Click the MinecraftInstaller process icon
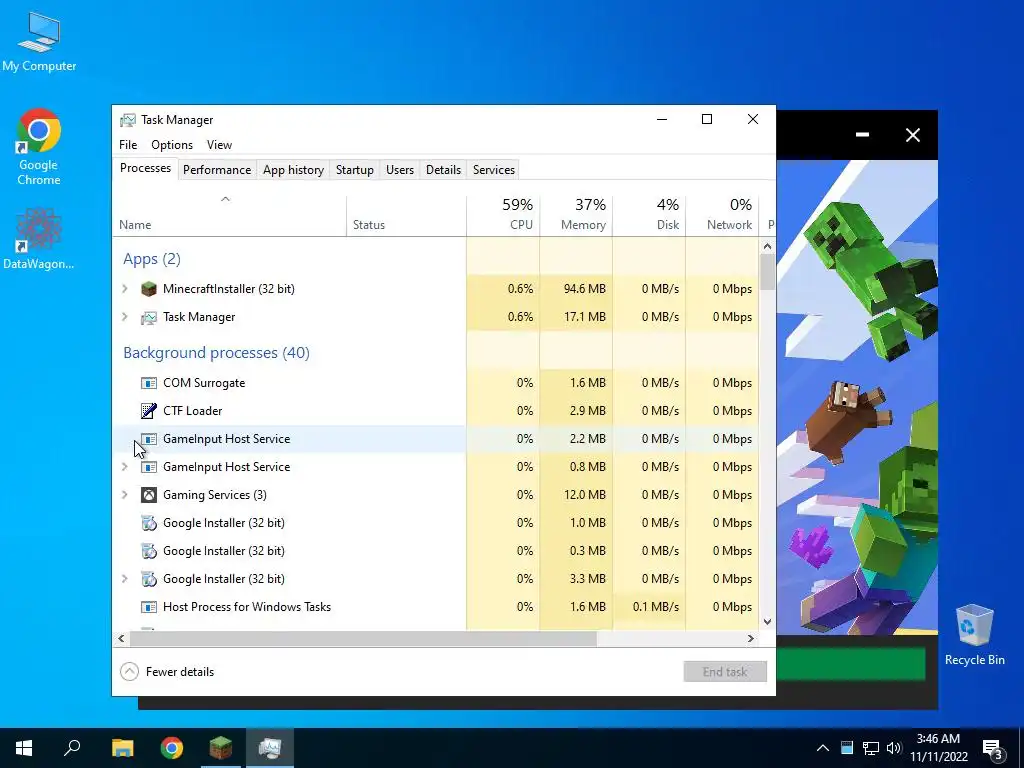1024x768 pixels. [149, 289]
